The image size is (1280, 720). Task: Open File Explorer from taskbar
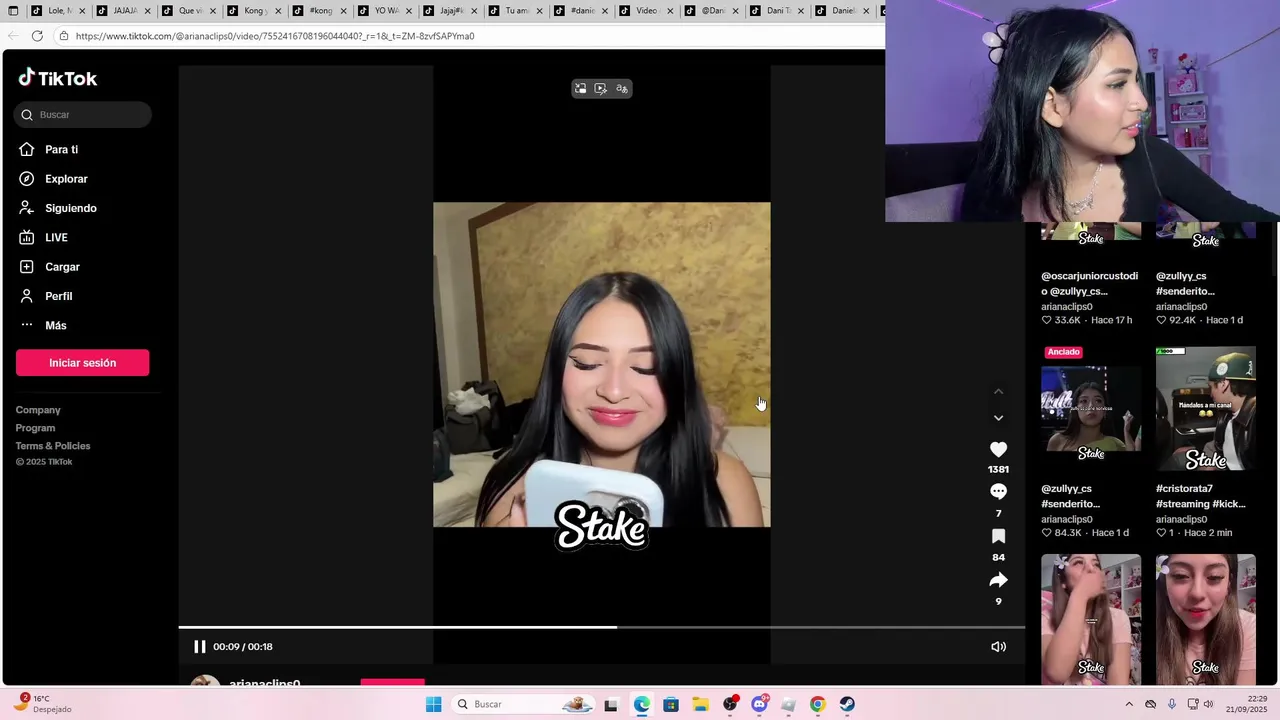[x=700, y=704]
